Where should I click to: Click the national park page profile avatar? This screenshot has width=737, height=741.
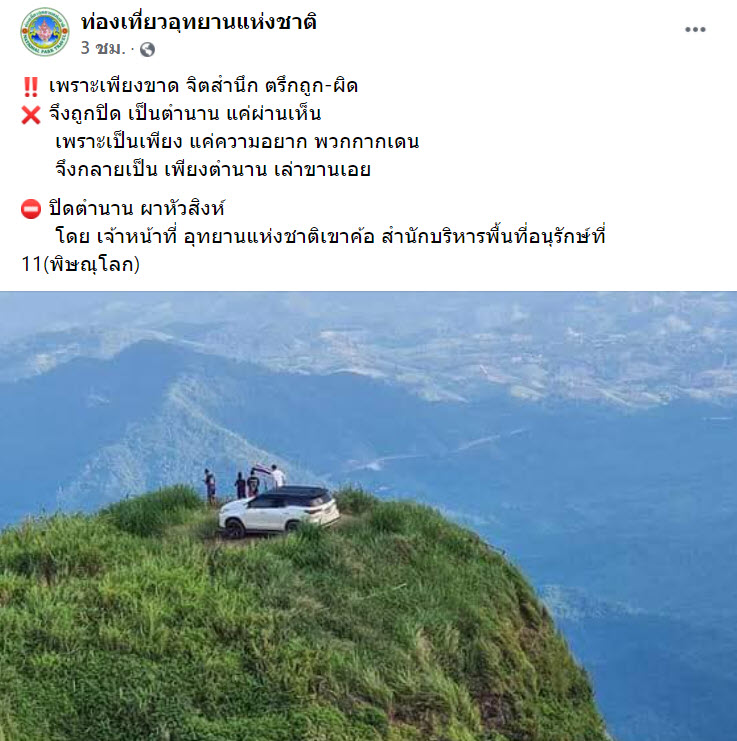[x=45, y=32]
